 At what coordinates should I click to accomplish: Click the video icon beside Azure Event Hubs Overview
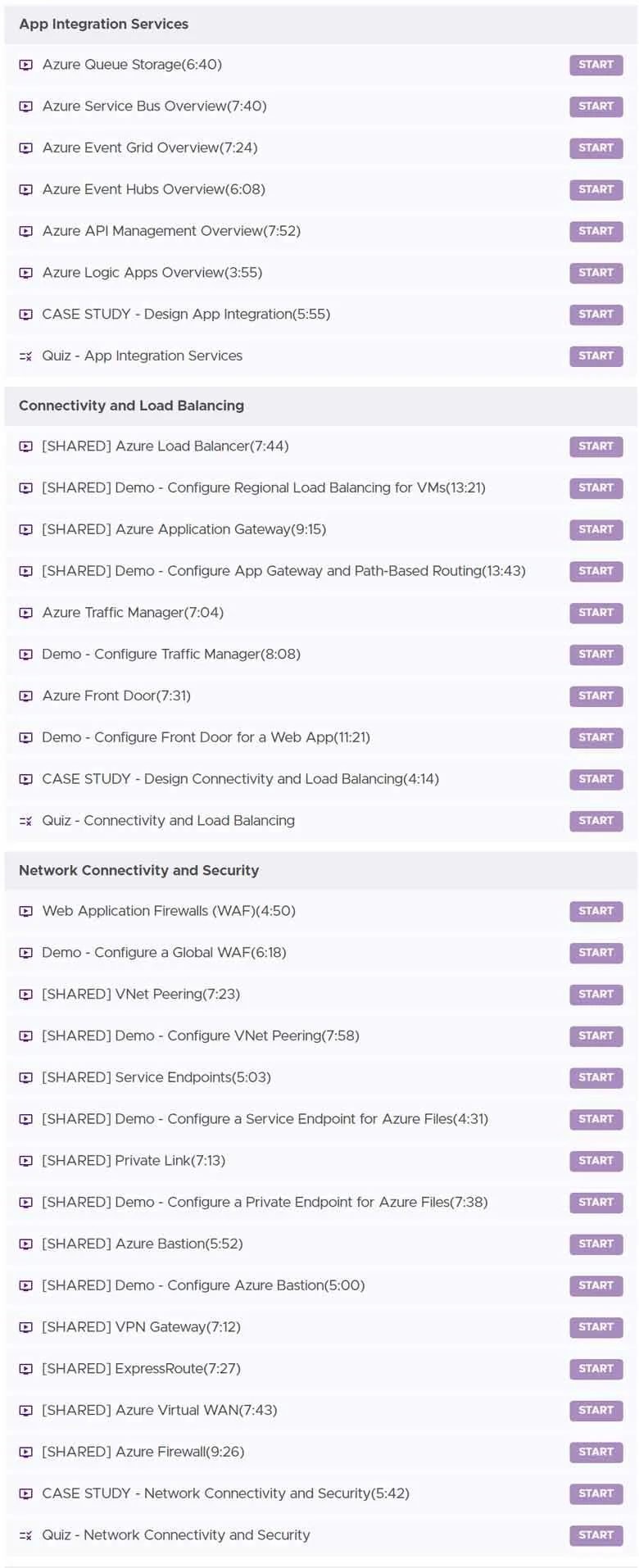click(x=26, y=190)
